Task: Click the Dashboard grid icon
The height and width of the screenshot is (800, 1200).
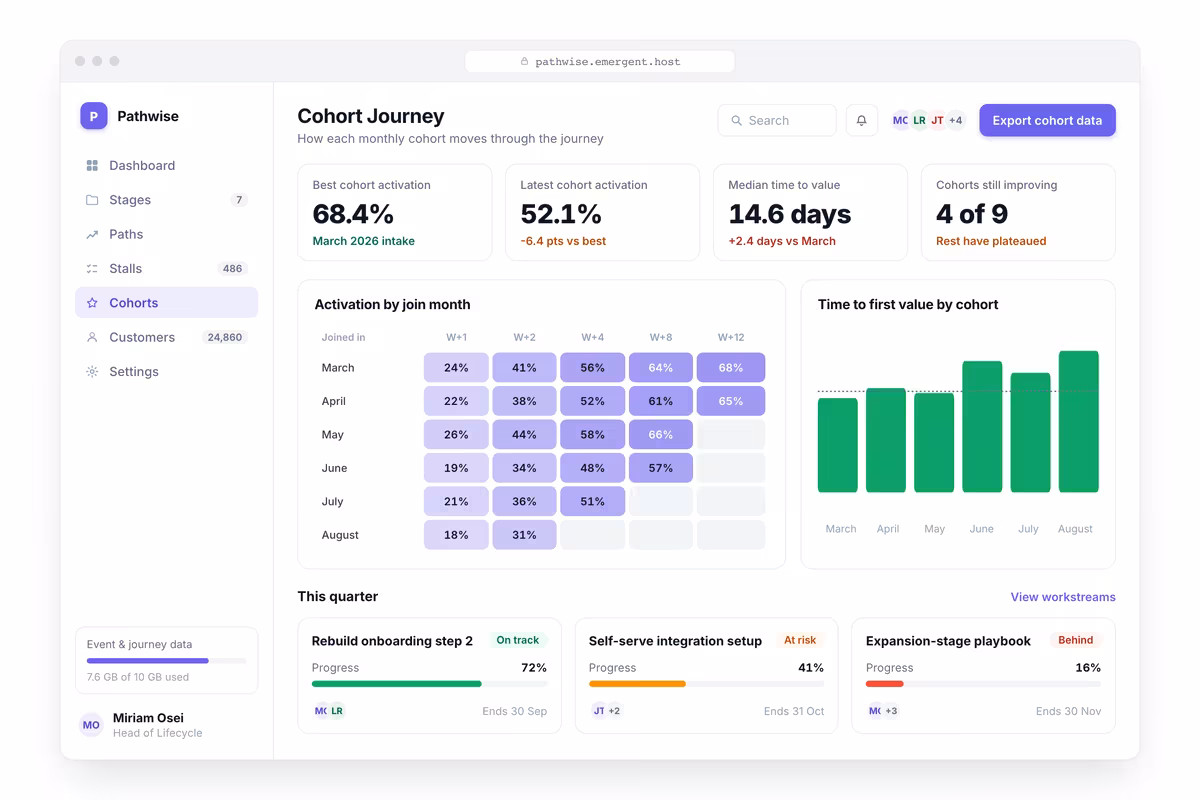Action: pos(92,166)
